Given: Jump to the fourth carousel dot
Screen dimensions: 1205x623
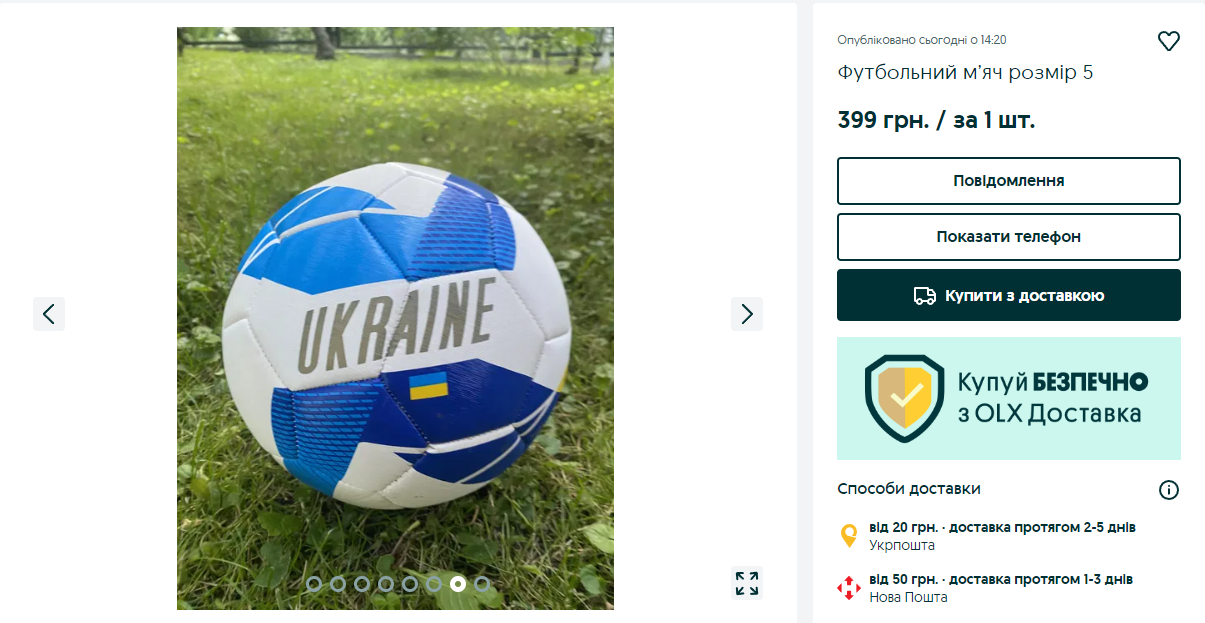Looking at the screenshot, I should tap(386, 584).
